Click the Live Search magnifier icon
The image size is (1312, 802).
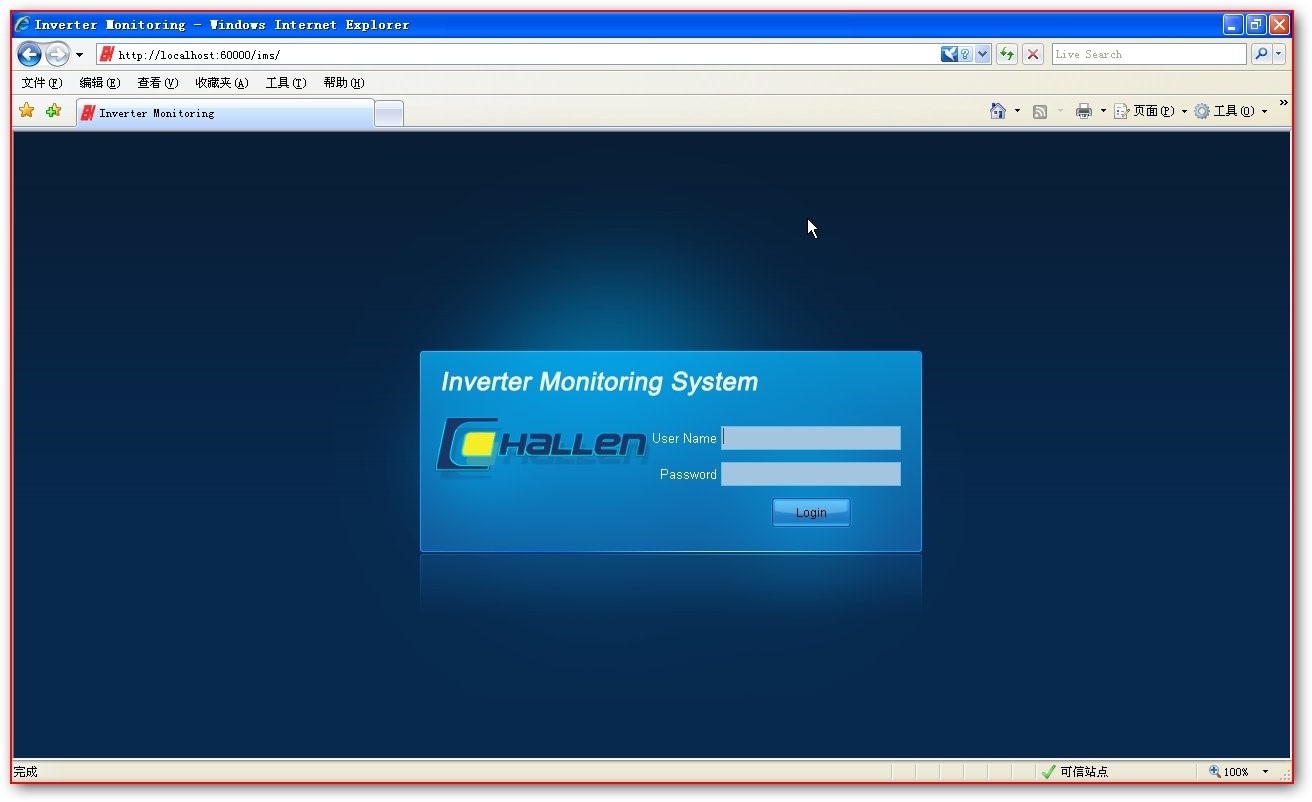(x=1261, y=55)
